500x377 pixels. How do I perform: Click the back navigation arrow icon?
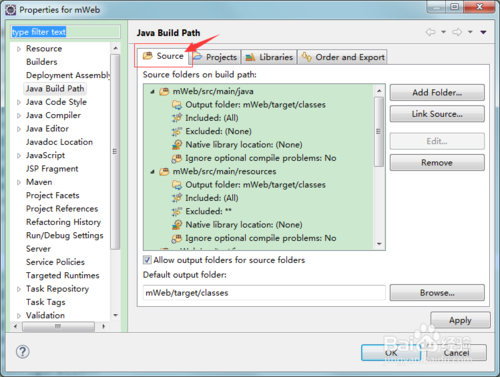coord(431,32)
